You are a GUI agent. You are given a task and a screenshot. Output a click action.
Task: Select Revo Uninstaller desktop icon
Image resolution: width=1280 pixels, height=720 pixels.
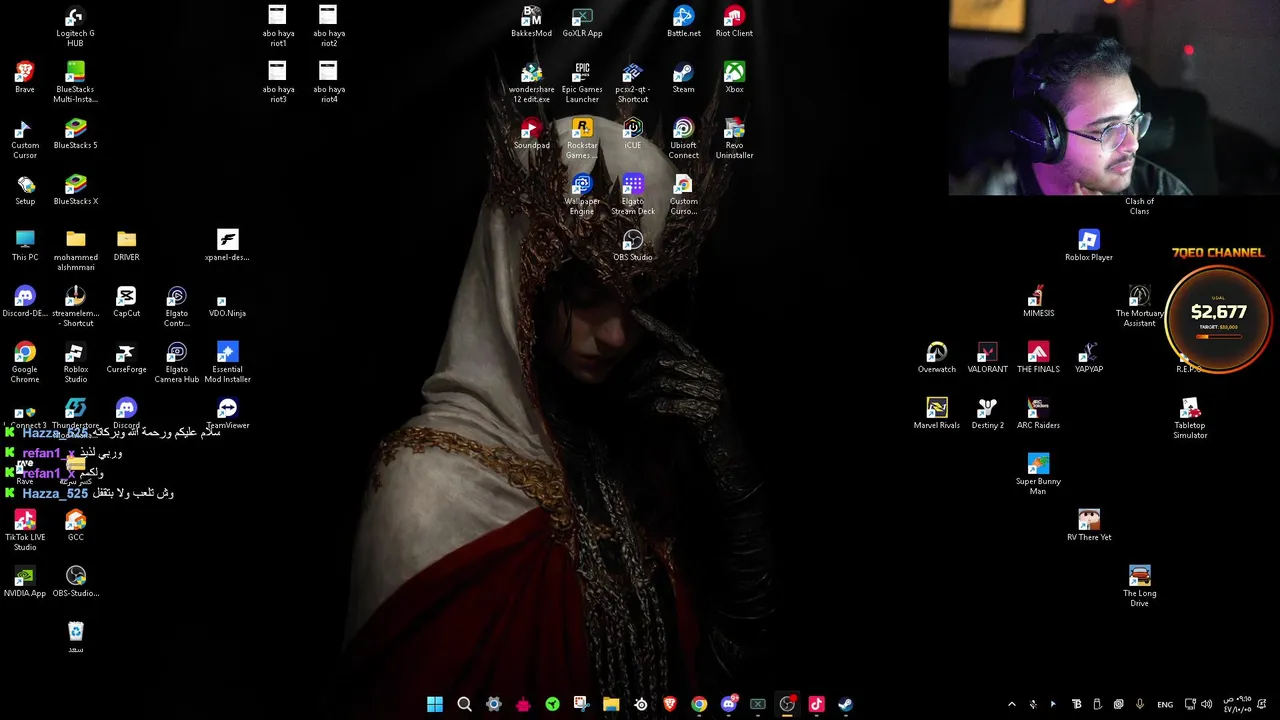734,139
